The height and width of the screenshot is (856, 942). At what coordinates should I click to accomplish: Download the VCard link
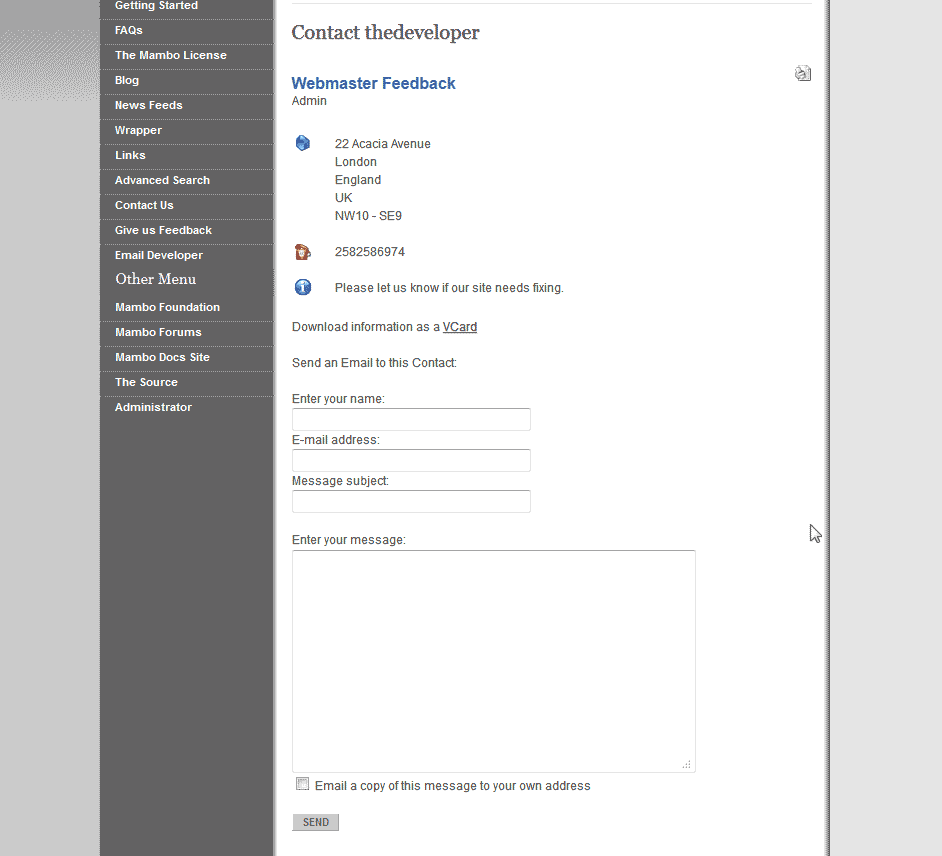[460, 327]
